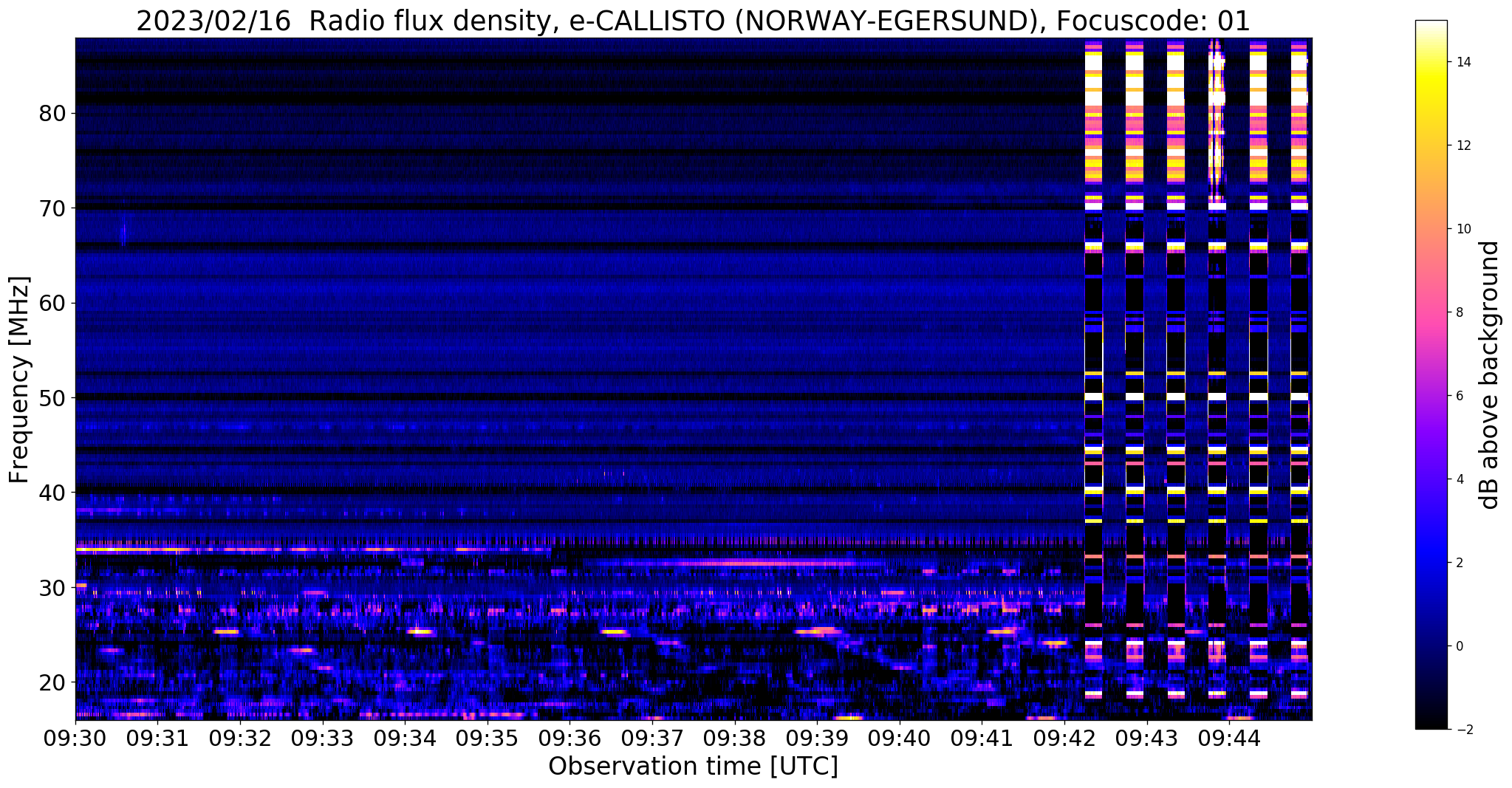
Task: Click the 09:41 time tick label
Action: 982,739
